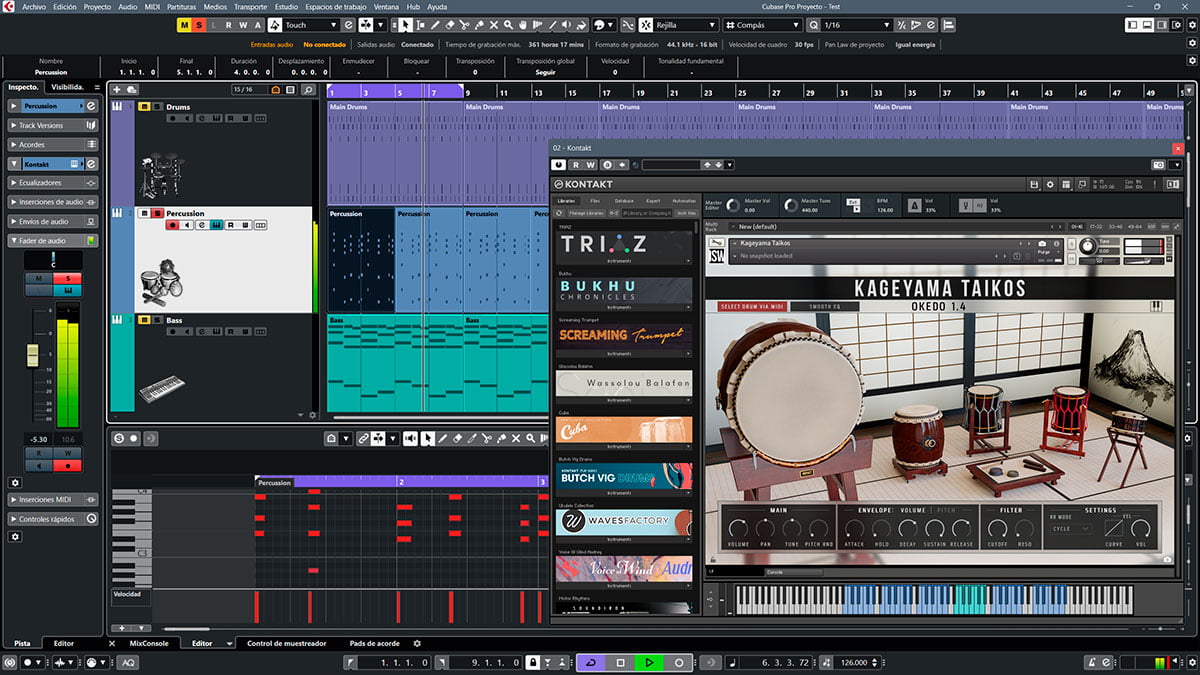Viewport: 1200px width, 675px height.
Task: Open the Pads de acorde tab
Action: pyautogui.click(x=375, y=644)
